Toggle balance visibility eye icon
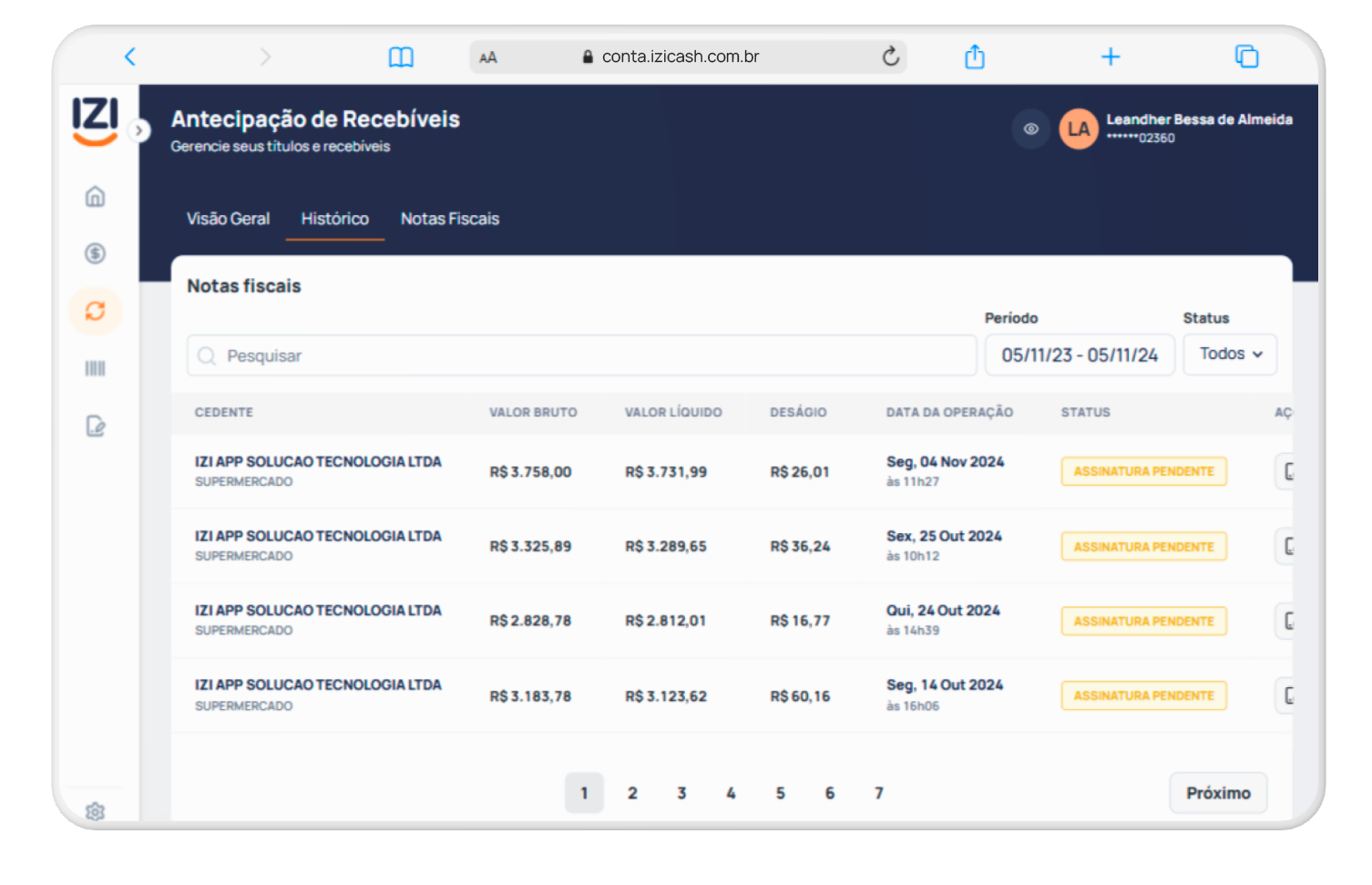This screenshot has width=1372, height=885. tap(1030, 129)
